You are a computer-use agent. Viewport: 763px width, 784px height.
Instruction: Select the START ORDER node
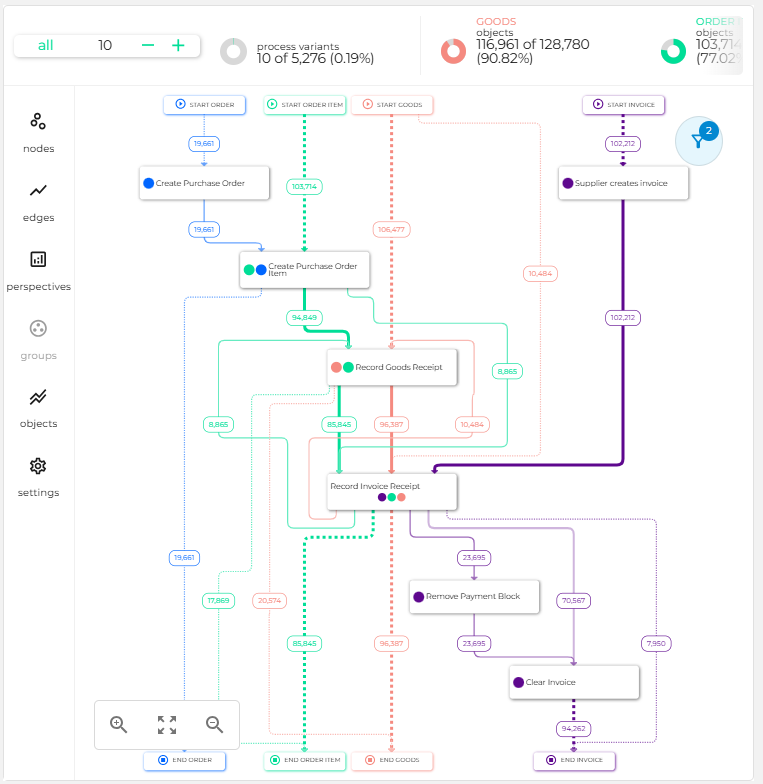[204, 104]
